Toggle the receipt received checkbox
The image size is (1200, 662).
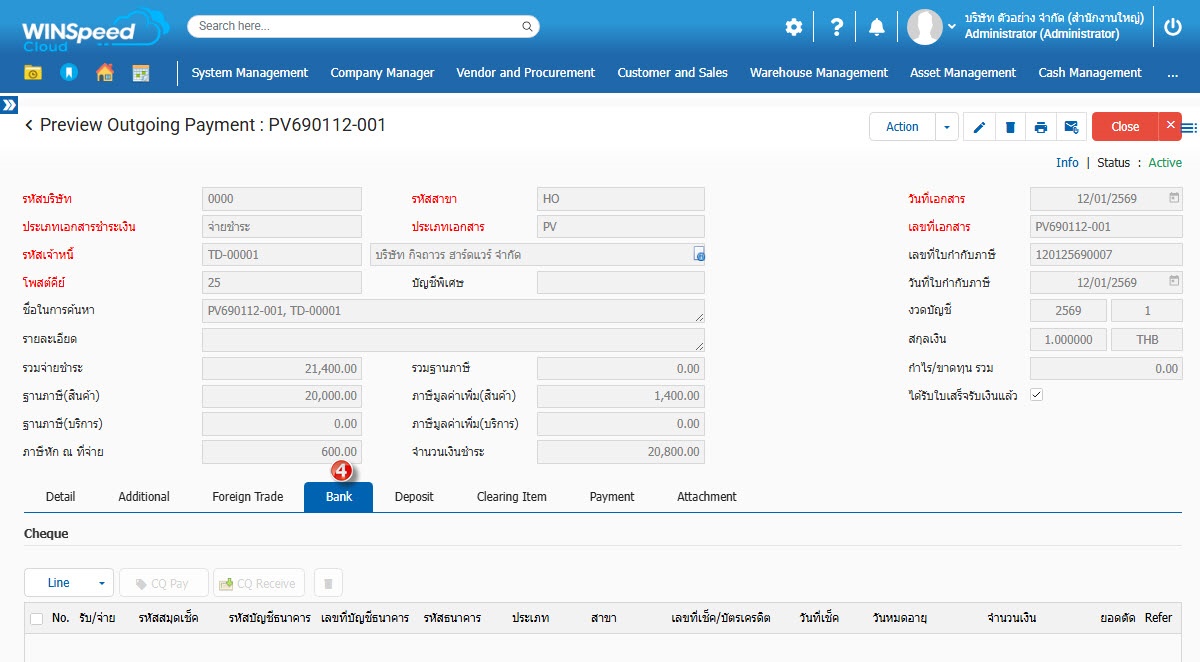1036,395
